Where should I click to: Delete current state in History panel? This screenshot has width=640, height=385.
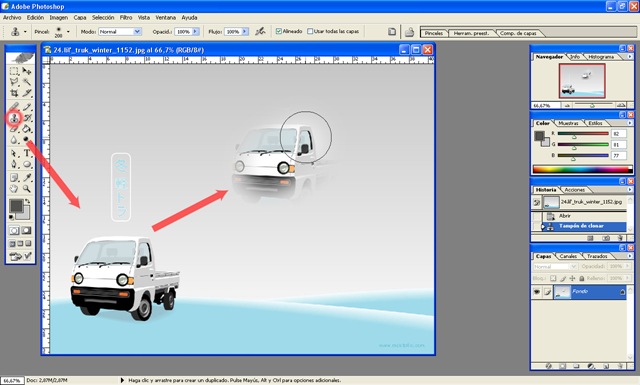pos(620,238)
